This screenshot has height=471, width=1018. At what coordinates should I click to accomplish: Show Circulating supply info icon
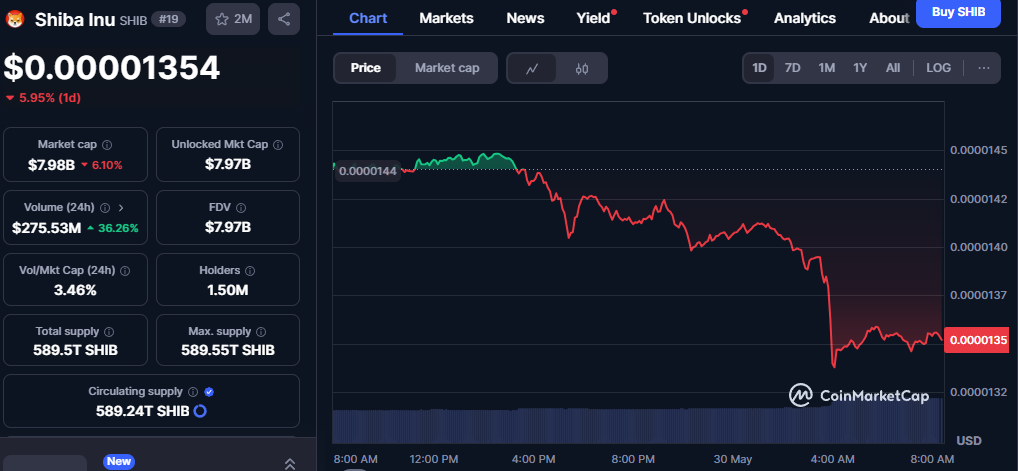click(x=193, y=392)
